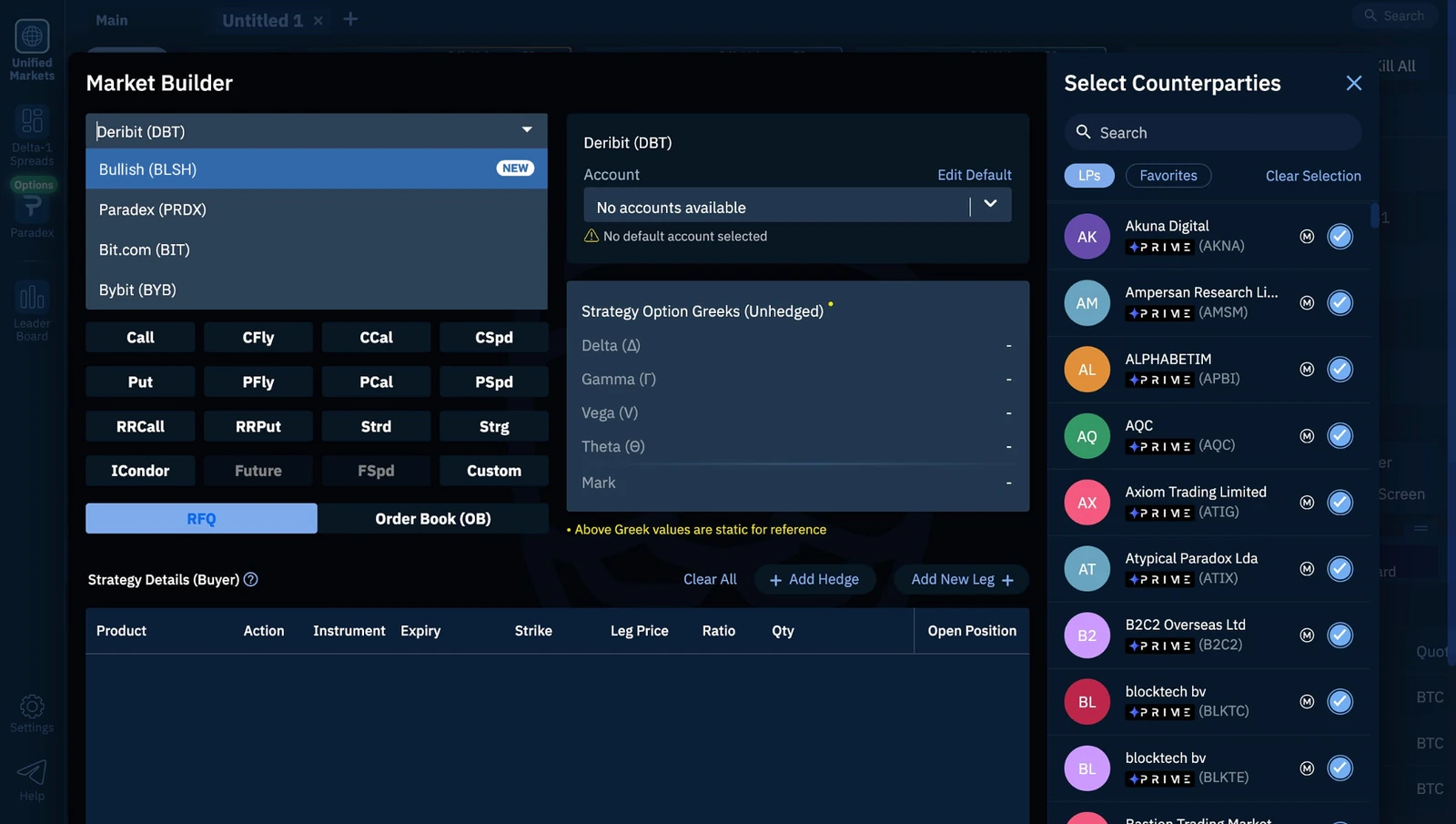Screen dimensions: 1456x824
Task: Click M icon for Atypical Paradox Lda
Action: pos(1307,569)
